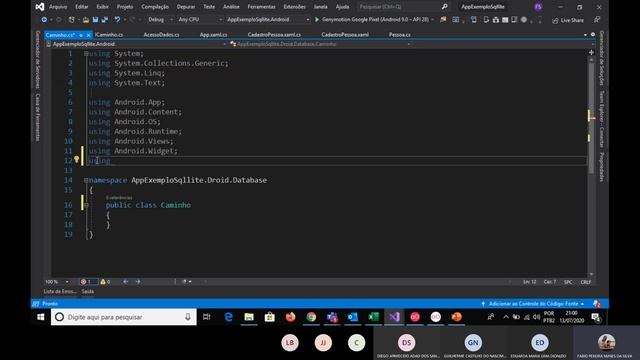The width and height of the screenshot is (640, 360).
Task: Click the warning count triangle indicator
Action: (105, 282)
